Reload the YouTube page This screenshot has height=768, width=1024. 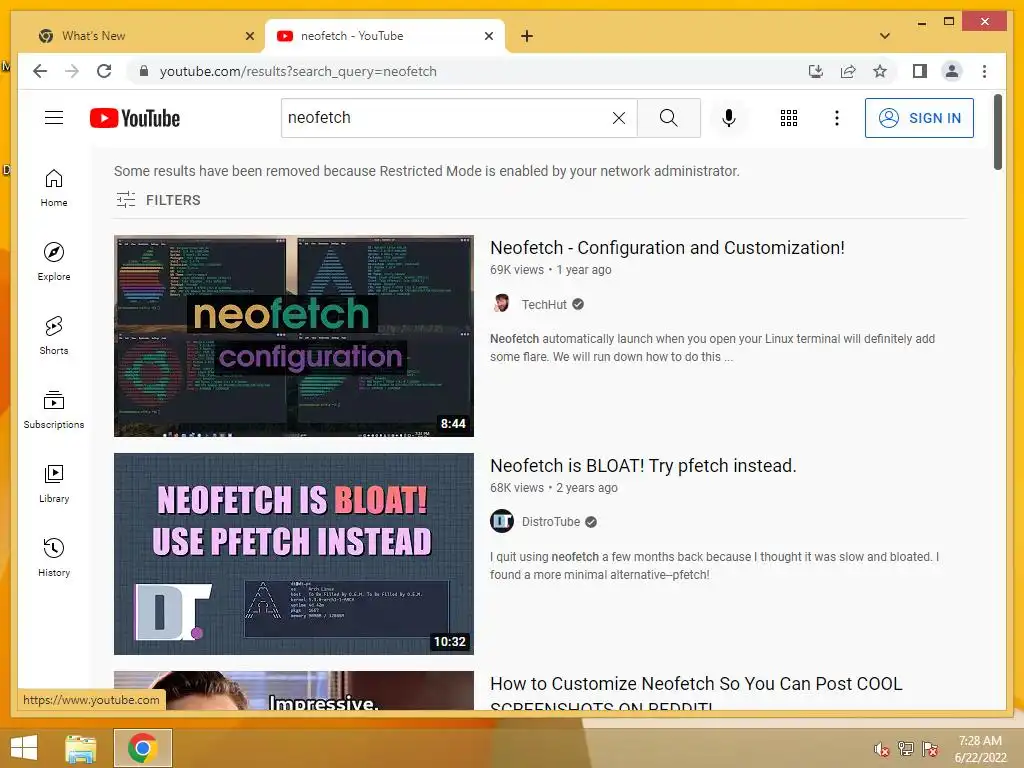coord(104,71)
